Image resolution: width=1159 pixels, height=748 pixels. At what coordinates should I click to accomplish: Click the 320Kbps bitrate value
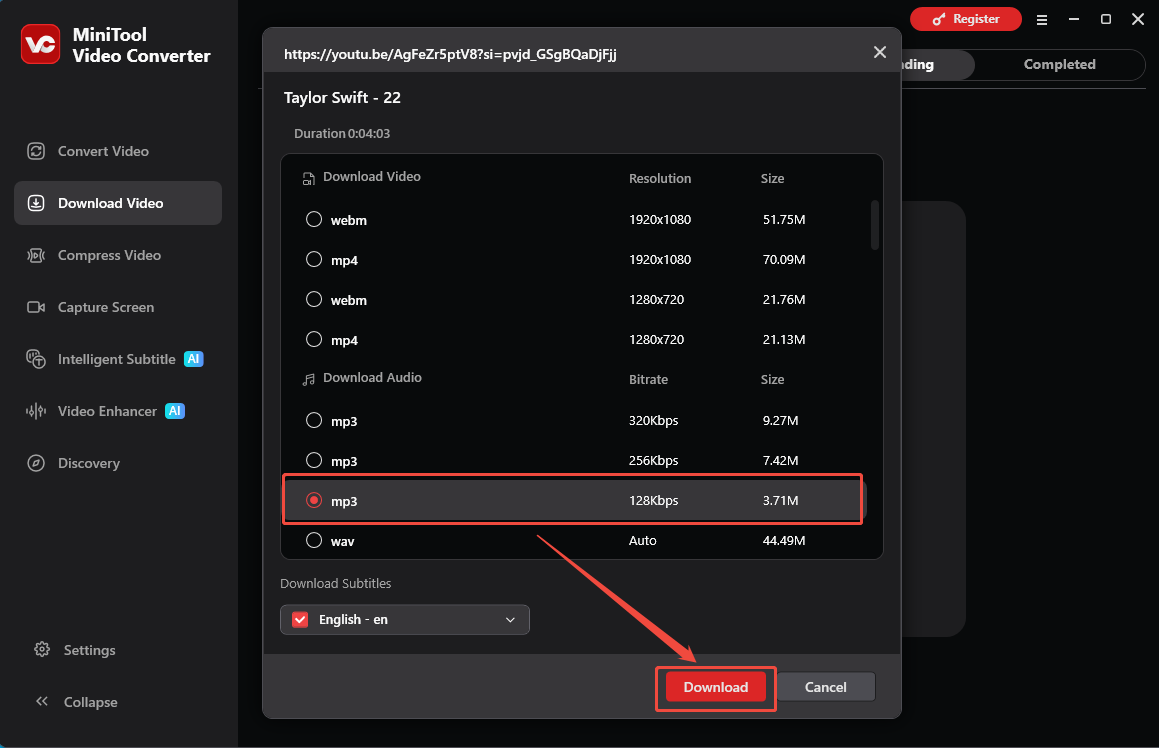[x=653, y=421]
